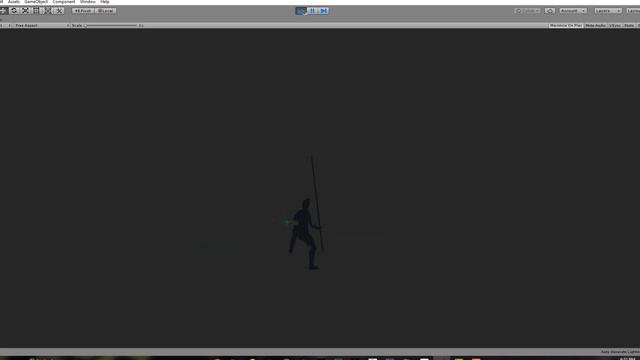This screenshot has width=640, height=360.
Task: Open the Free Aspect resolution dropdown
Action: click(x=42, y=25)
